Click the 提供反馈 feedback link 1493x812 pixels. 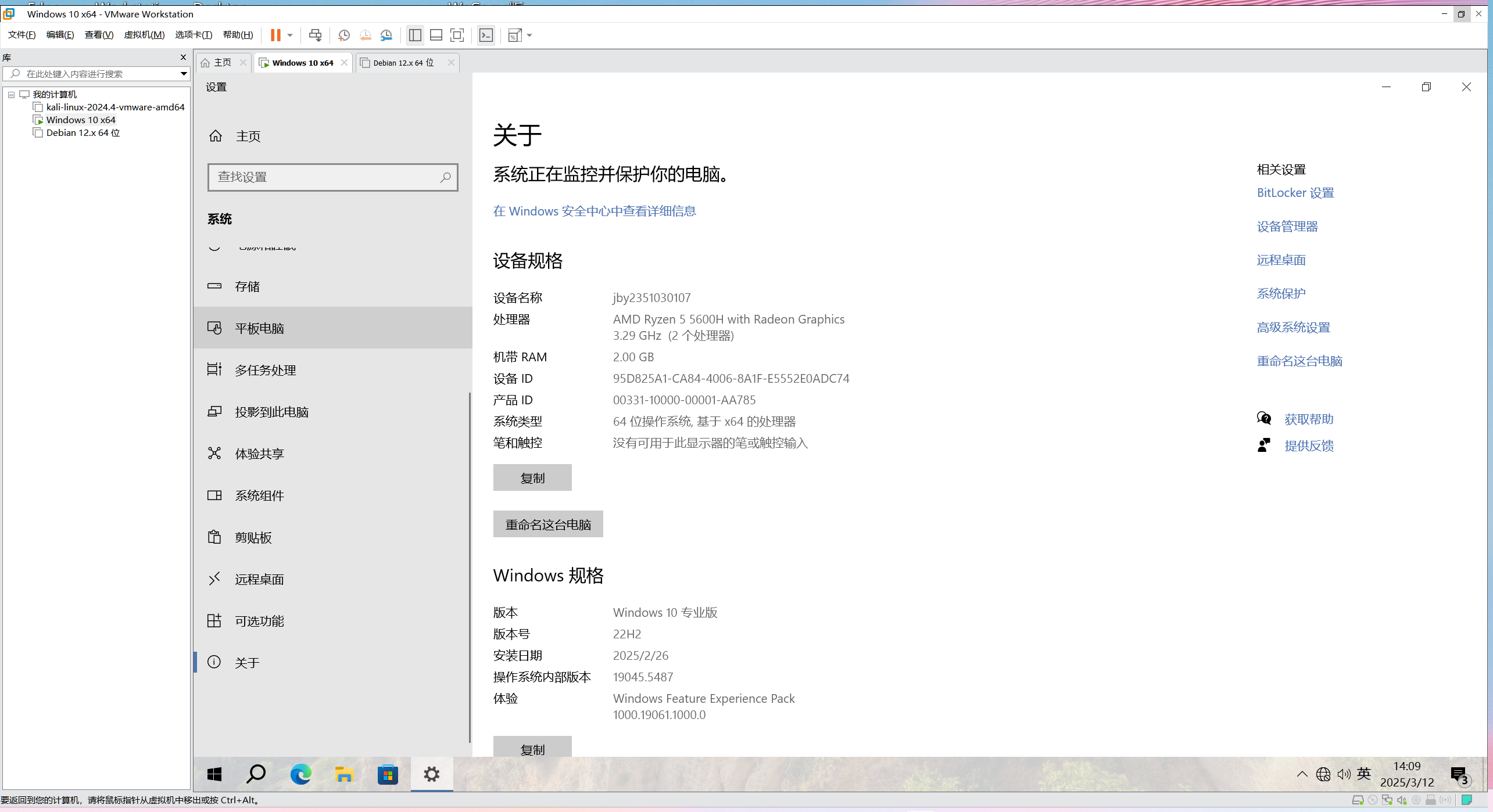[x=1309, y=446]
